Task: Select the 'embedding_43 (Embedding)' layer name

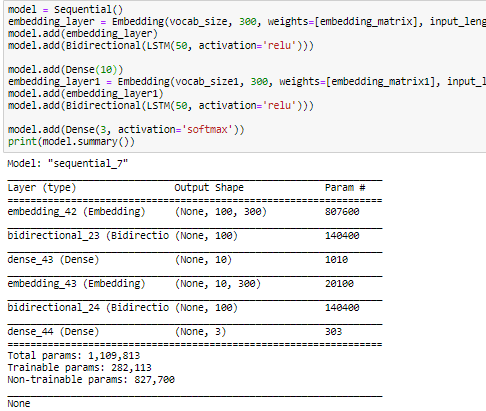Action: click(x=76, y=284)
